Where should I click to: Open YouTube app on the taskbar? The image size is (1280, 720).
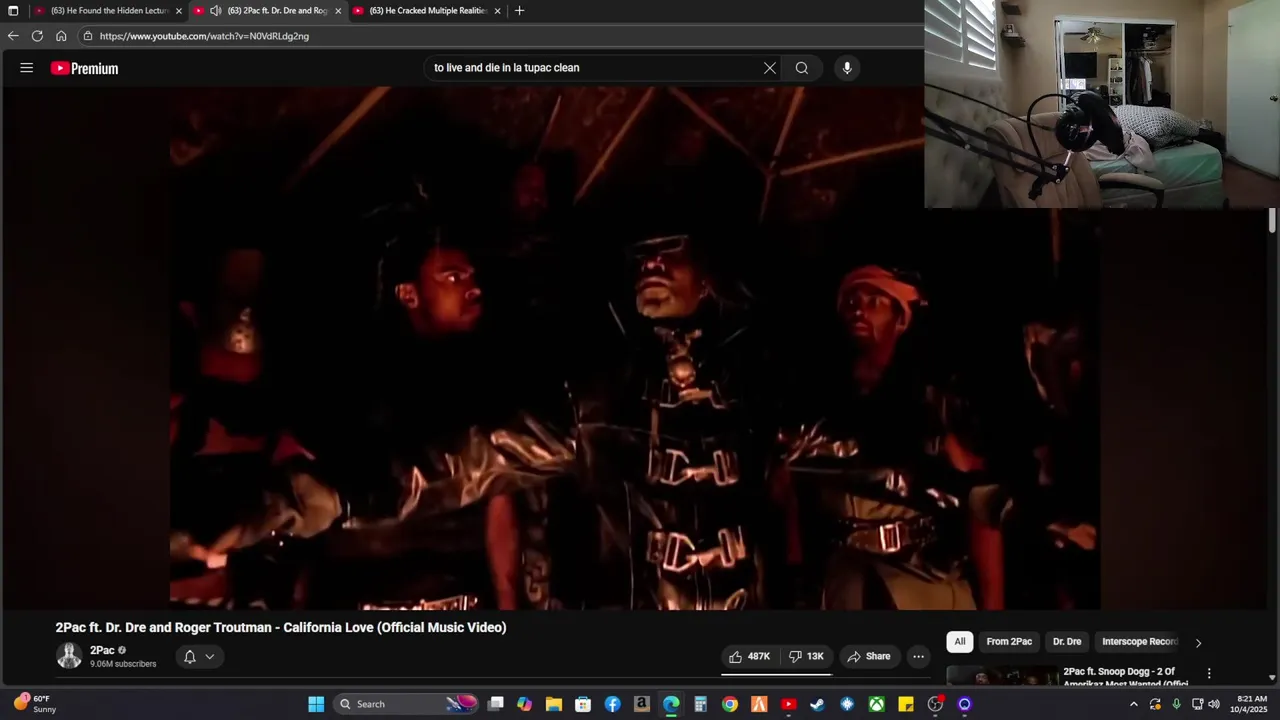788,704
